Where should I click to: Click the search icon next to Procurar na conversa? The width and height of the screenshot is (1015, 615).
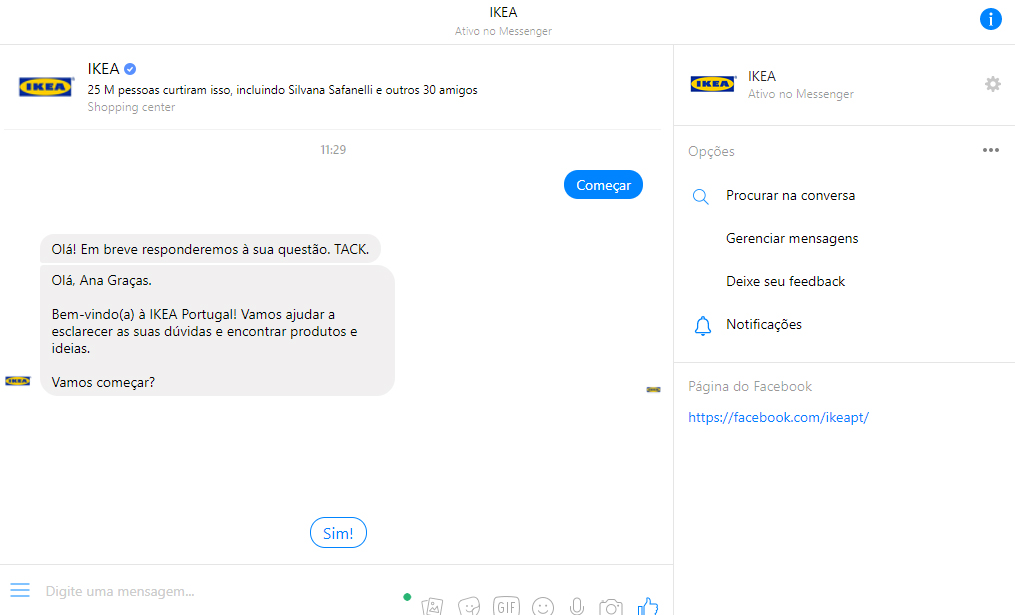(x=701, y=195)
